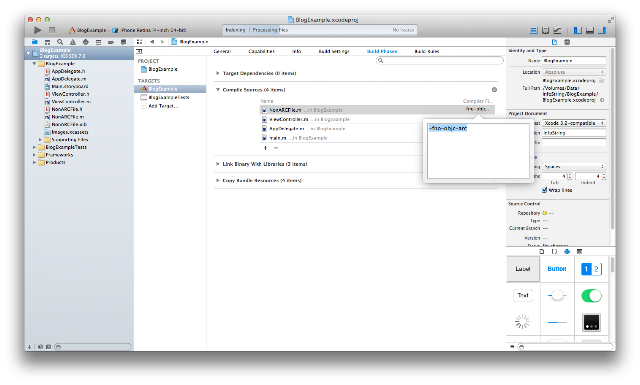Open the Debug navigator icon
The image size is (640, 385).
pyautogui.click(x=98, y=42)
